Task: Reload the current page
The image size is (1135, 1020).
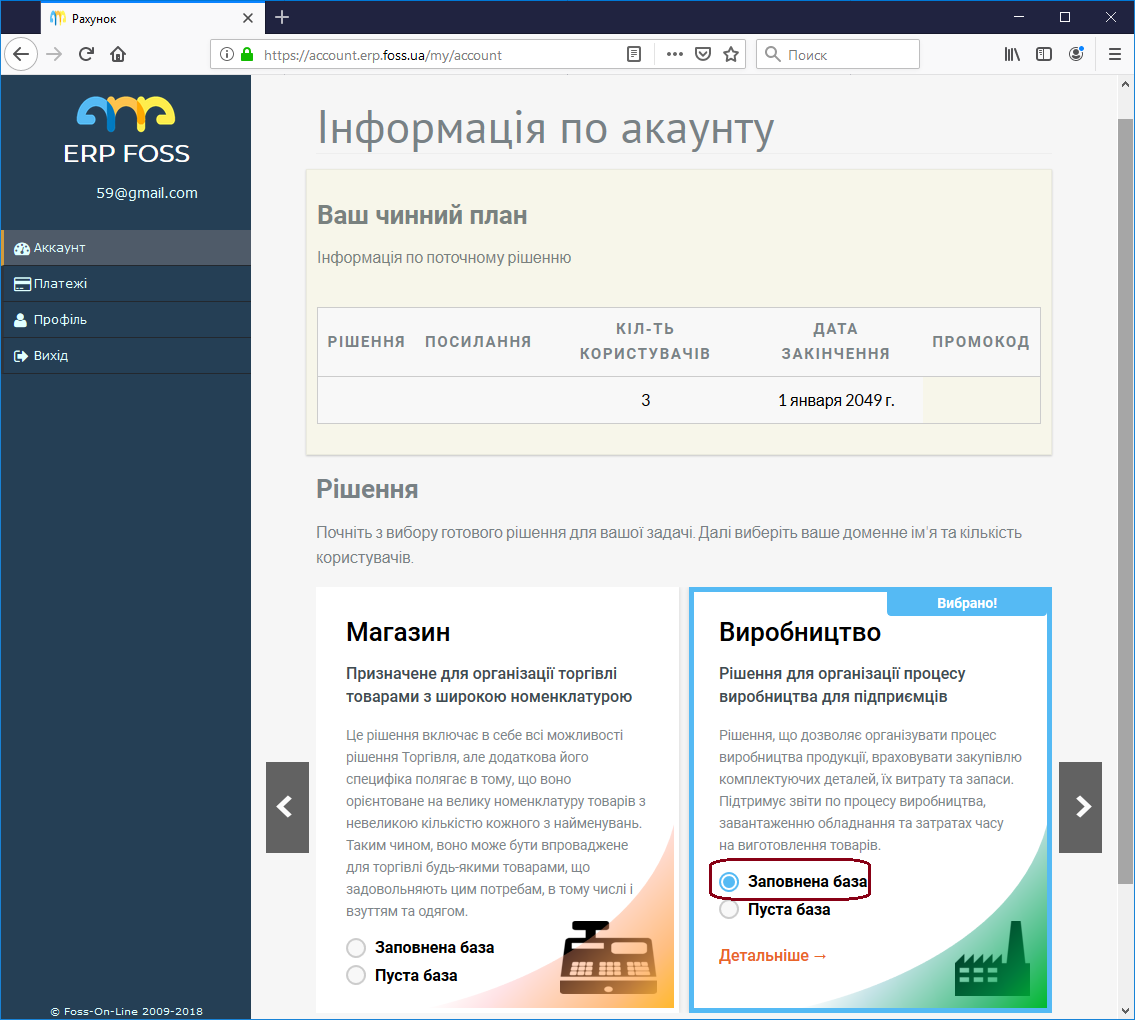Action: [86, 54]
